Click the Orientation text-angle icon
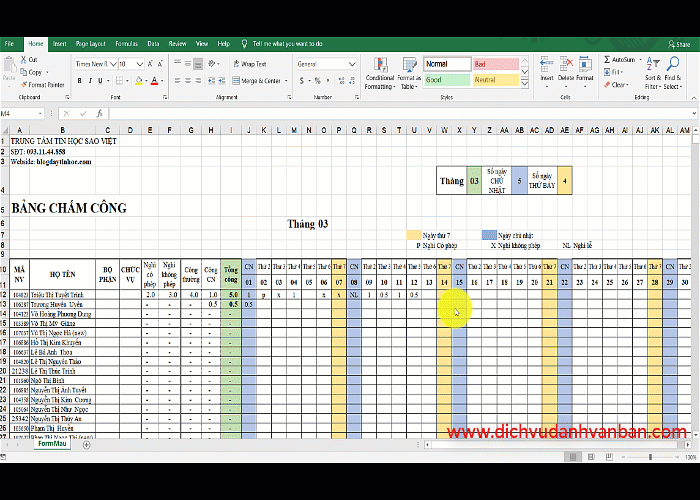Screen dimensions: 700x500 212,64
